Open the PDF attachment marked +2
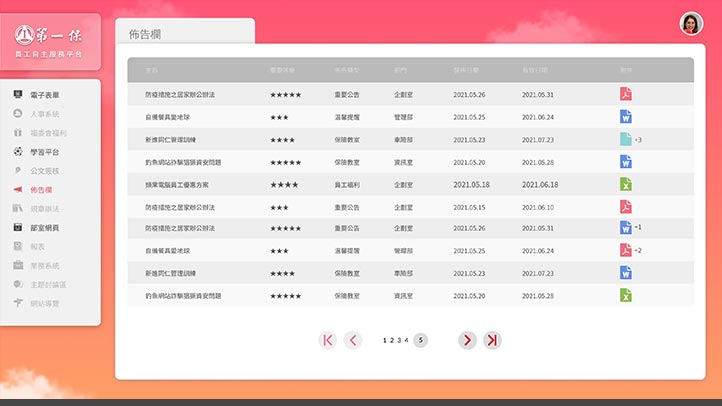722x406 pixels. click(x=625, y=250)
